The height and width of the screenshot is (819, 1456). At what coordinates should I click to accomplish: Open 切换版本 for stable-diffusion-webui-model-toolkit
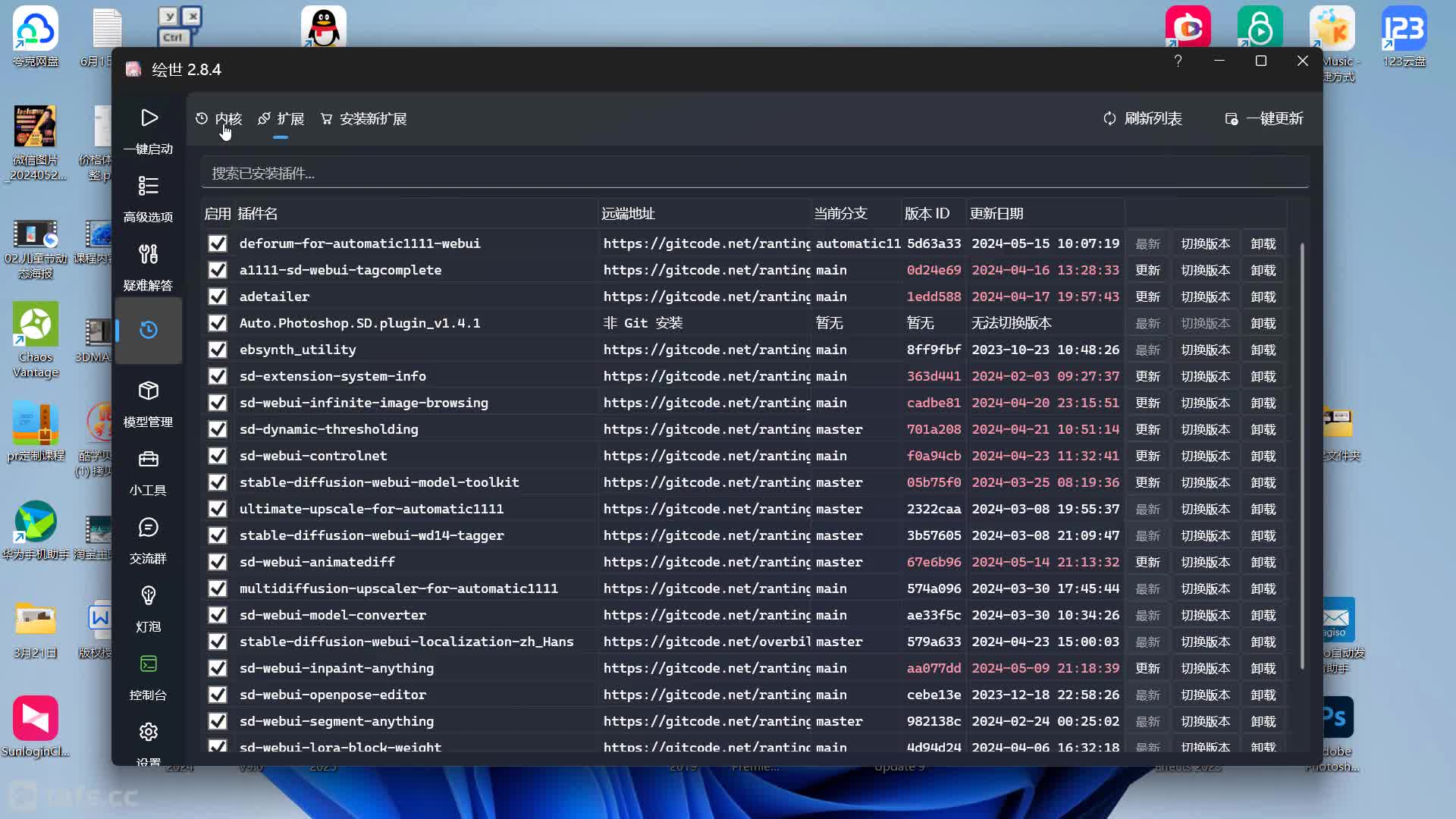pos(1206,482)
